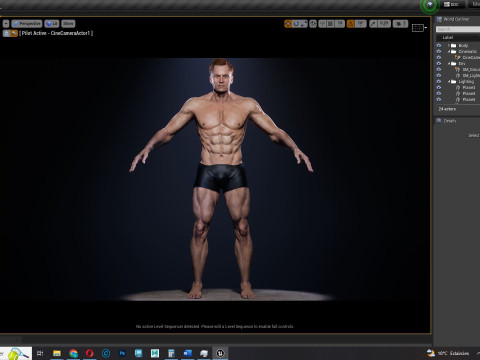Toggle grid snapping icon
This screenshot has height=360, width=480.
[x=330, y=24]
